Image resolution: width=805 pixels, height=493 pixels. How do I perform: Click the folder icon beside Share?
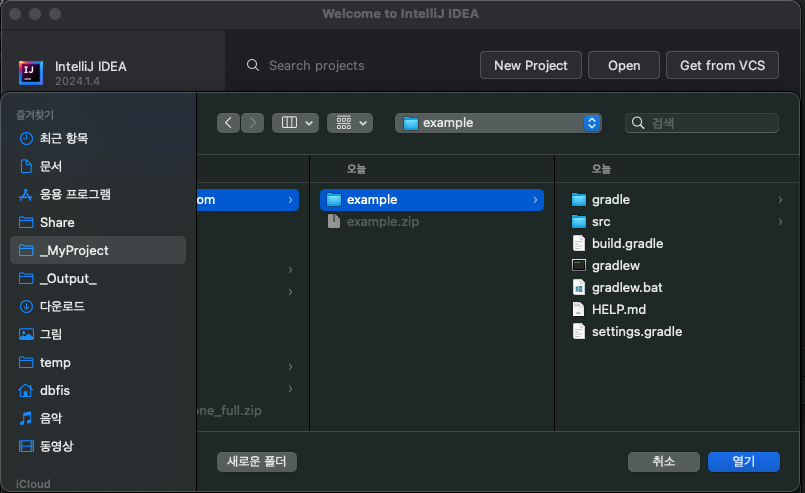click(26, 222)
